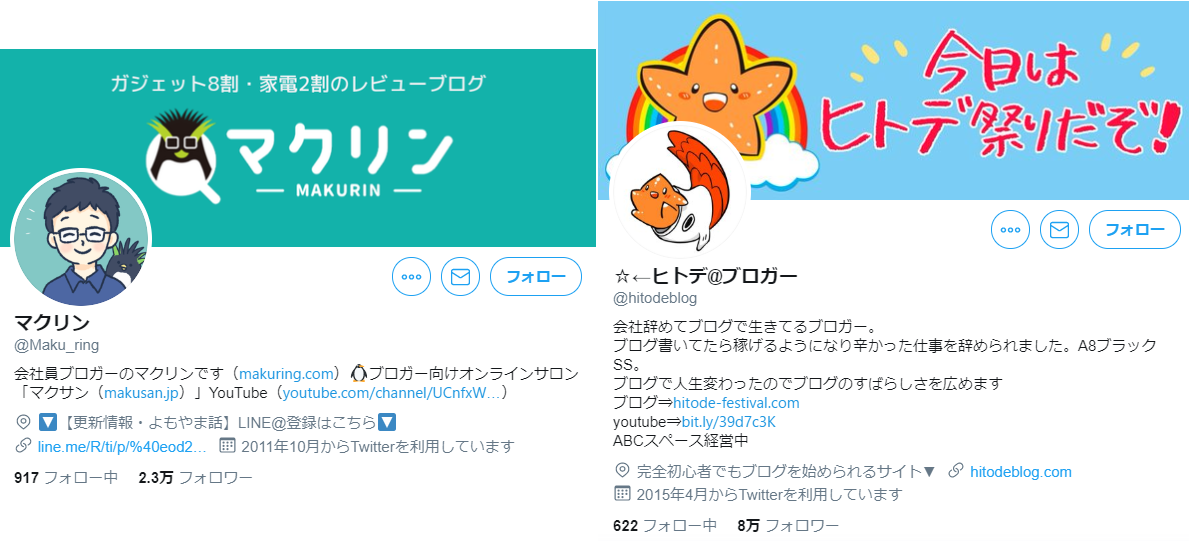Image resolution: width=1189 pixels, height=541 pixels.
Task: Open the hitodeblog.com website link
Action: pos(1021,472)
